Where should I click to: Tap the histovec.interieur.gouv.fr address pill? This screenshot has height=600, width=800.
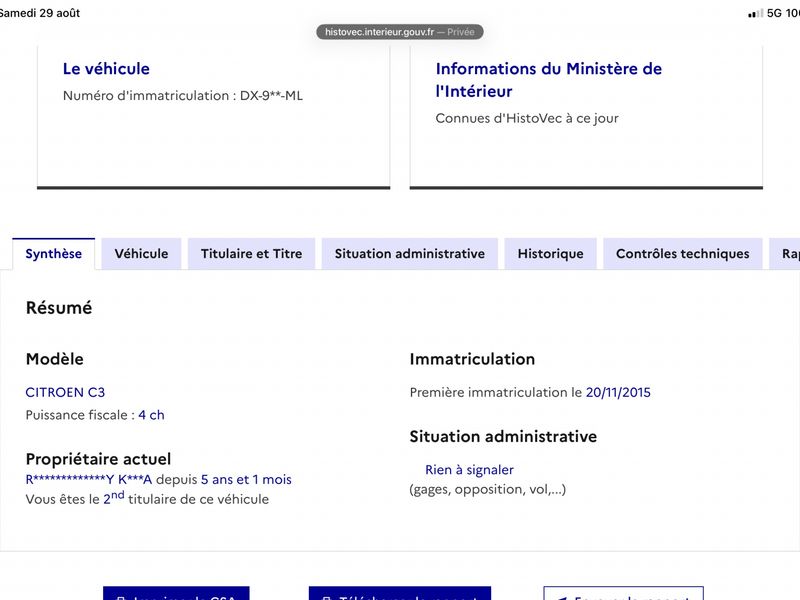coord(400,32)
